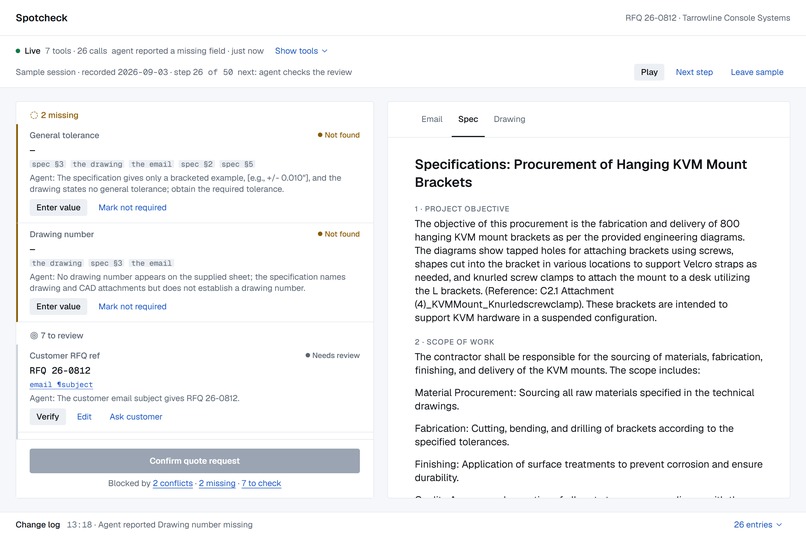Verify the Customer RFQ ref
This screenshot has width=806, height=537.
48,417
